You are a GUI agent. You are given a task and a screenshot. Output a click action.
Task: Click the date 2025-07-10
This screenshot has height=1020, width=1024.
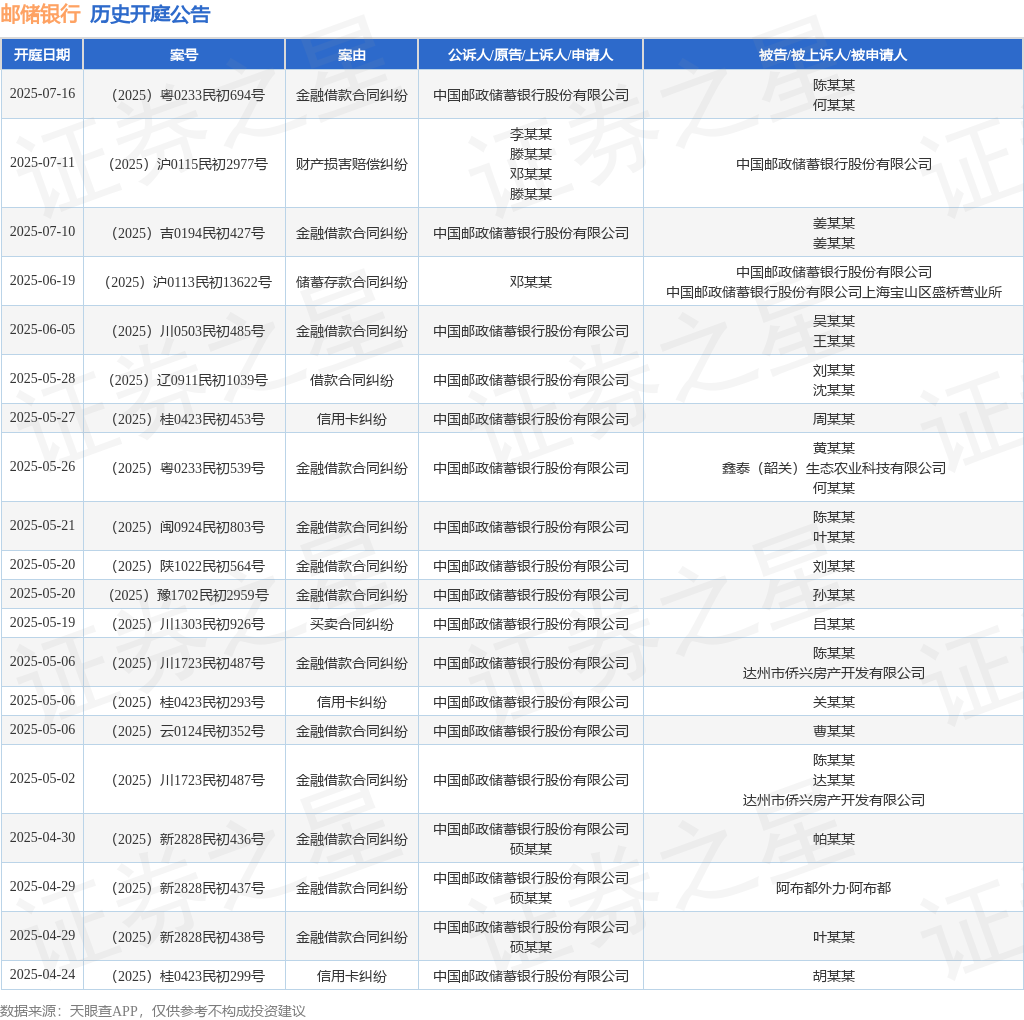point(42,231)
